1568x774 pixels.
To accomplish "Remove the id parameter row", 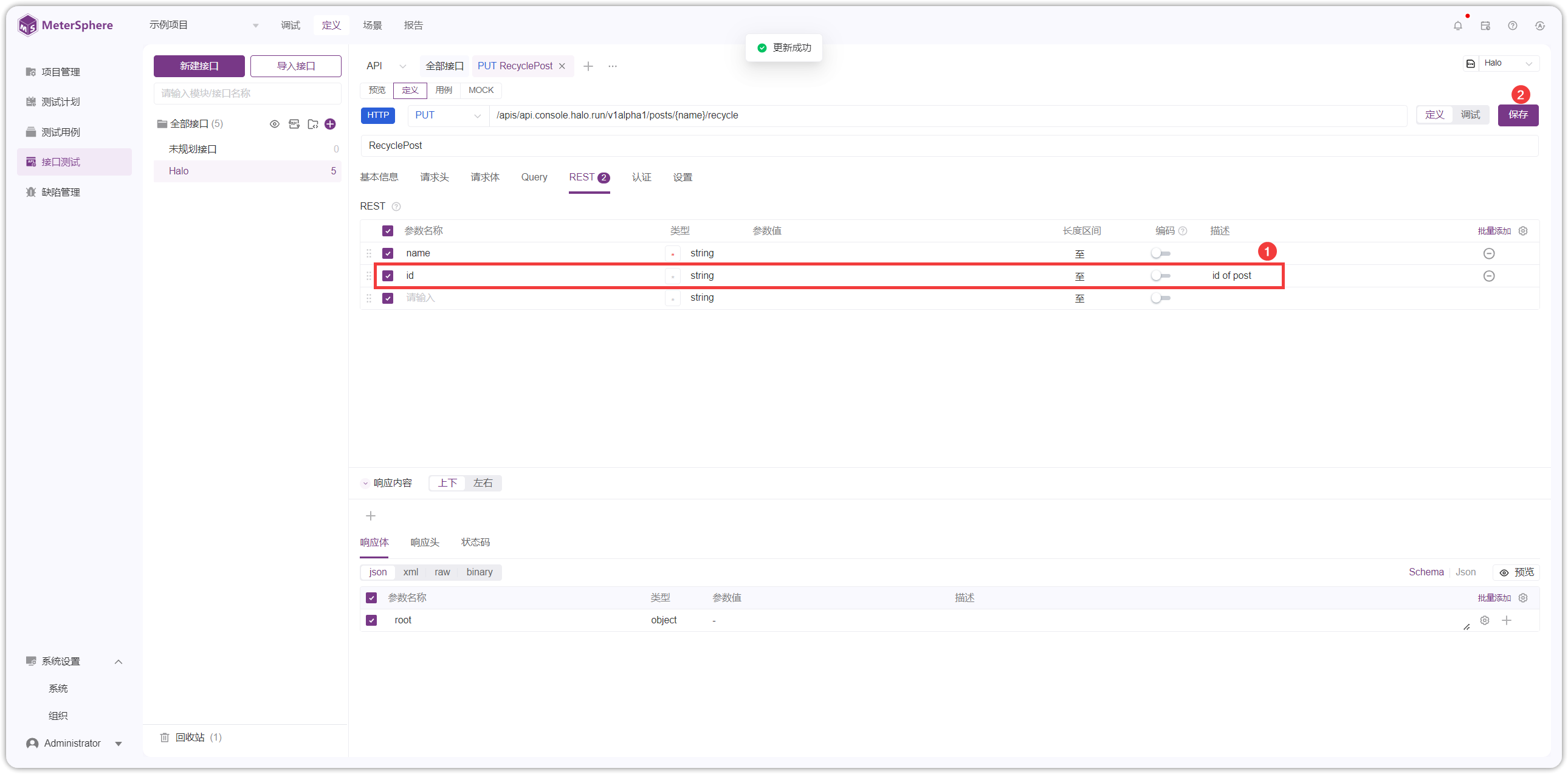I will [1488, 276].
